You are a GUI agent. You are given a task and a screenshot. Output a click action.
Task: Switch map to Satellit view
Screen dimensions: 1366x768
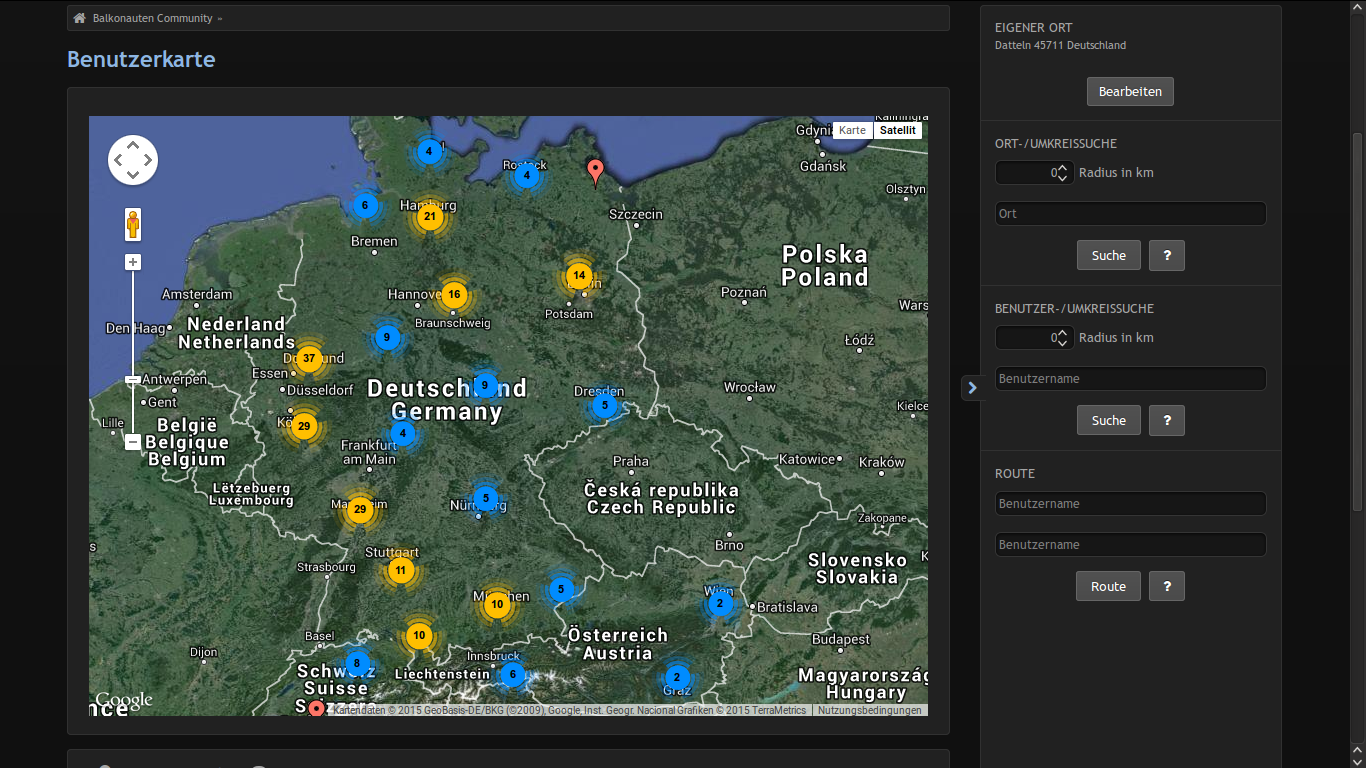pyautogui.click(x=897, y=131)
